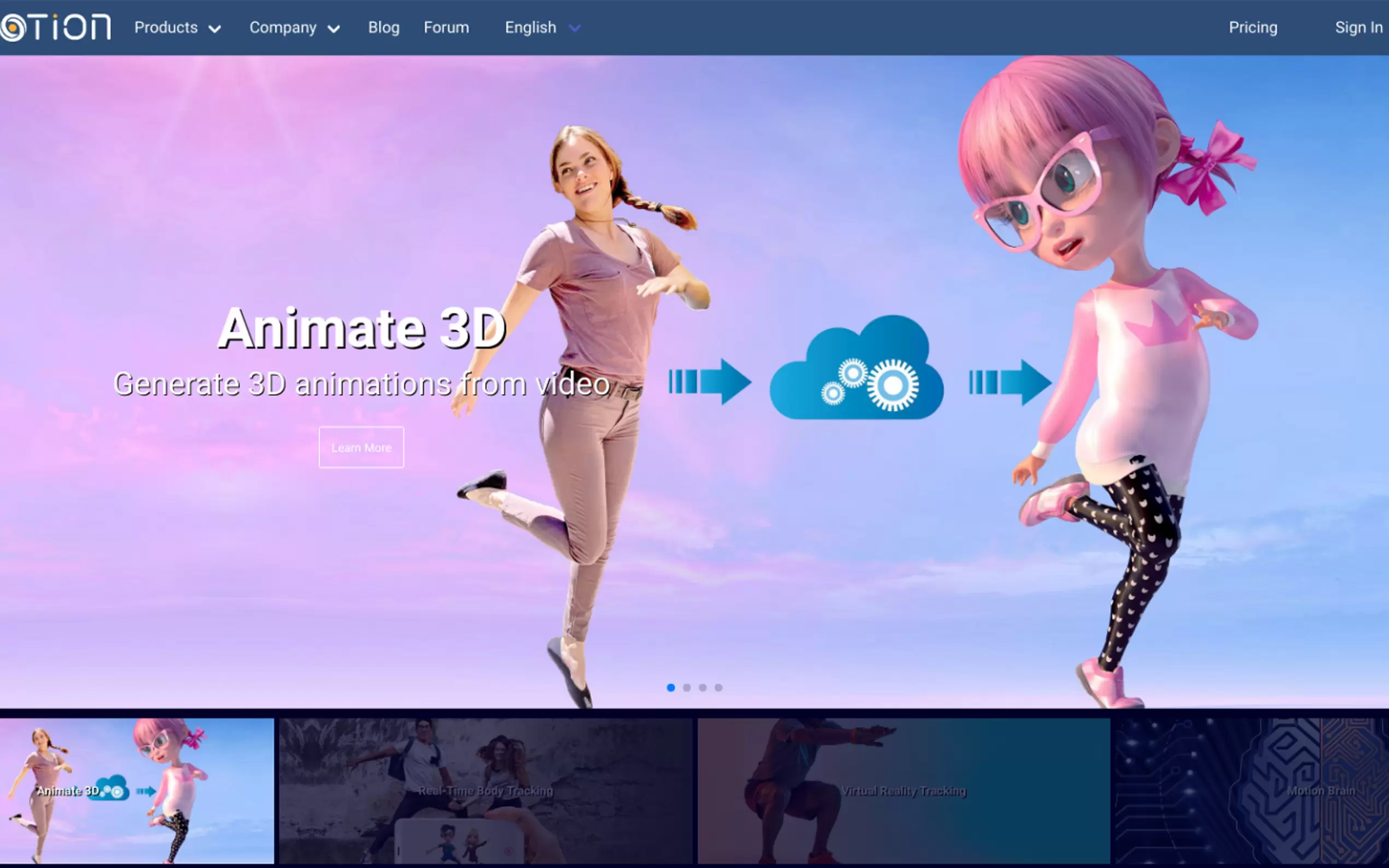
Task: Select the Real-Time Body Tracking thumbnail
Action: click(x=486, y=790)
